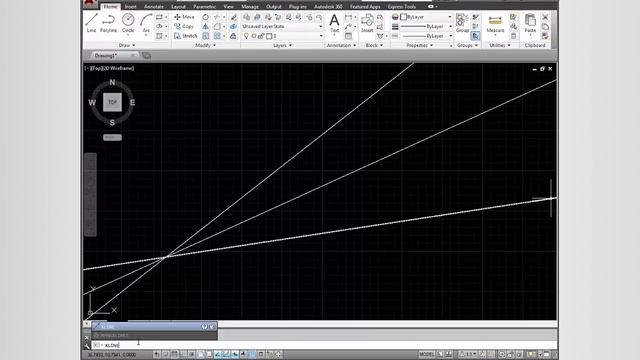The image size is (640, 360).
Task: Switch to the Parametric ribbon tab
Action: tap(204, 7)
